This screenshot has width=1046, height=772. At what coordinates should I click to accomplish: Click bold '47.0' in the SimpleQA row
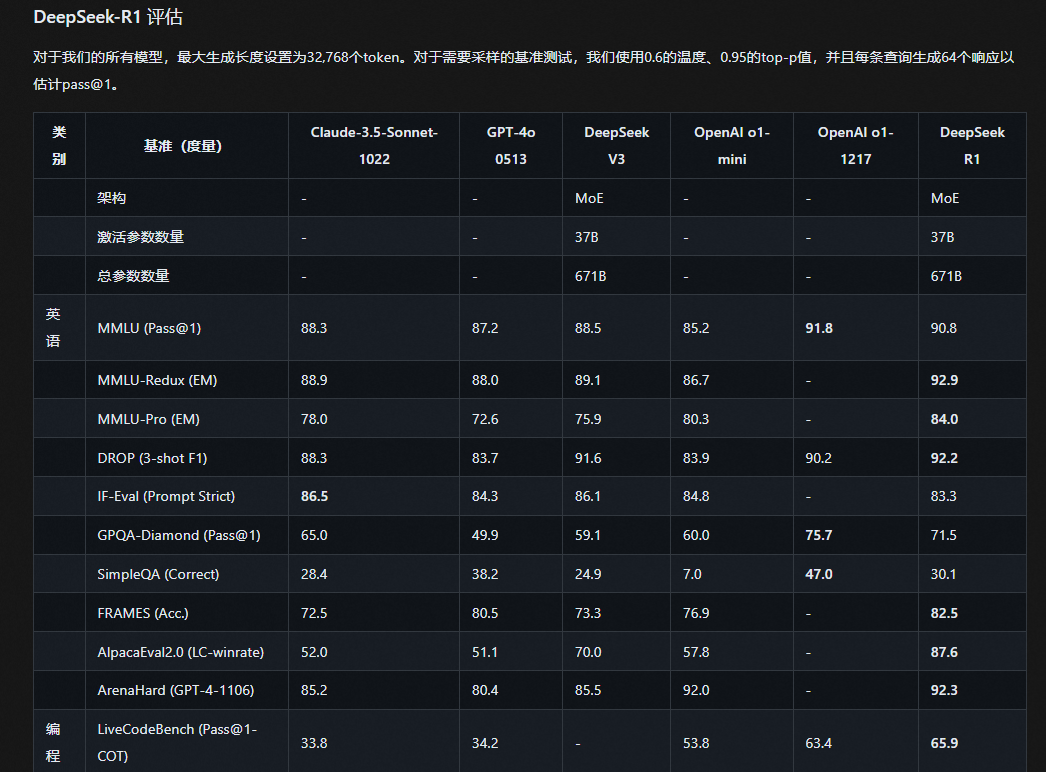coord(819,574)
